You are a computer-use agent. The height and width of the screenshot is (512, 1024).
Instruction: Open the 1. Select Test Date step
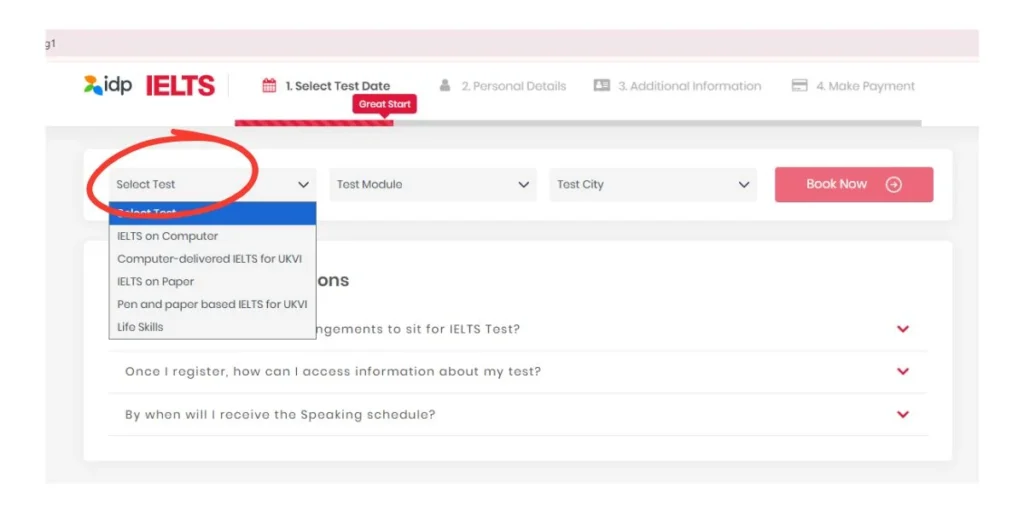tap(327, 86)
